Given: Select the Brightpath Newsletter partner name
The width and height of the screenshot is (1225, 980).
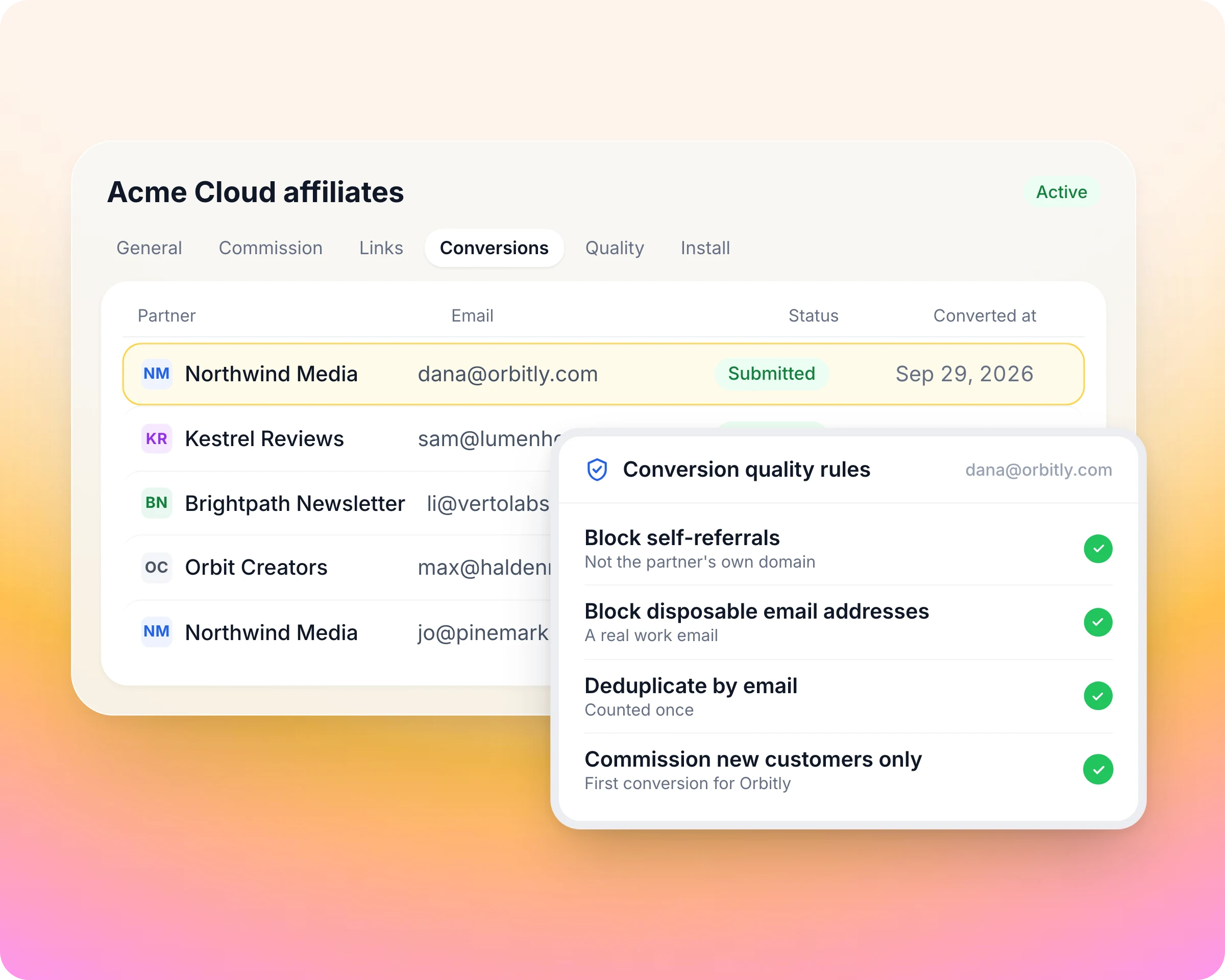Looking at the screenshot, I should (x=295, y=503).
